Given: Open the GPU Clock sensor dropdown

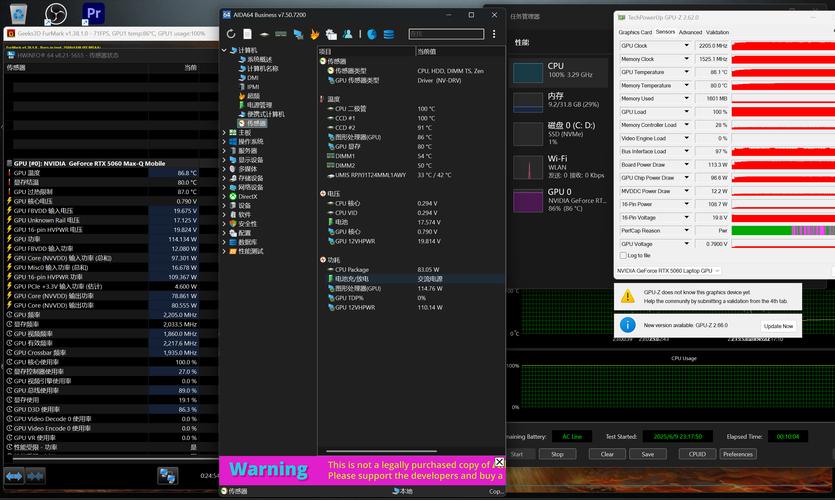Looking at the screenshot, I should [x=686, y=46].
